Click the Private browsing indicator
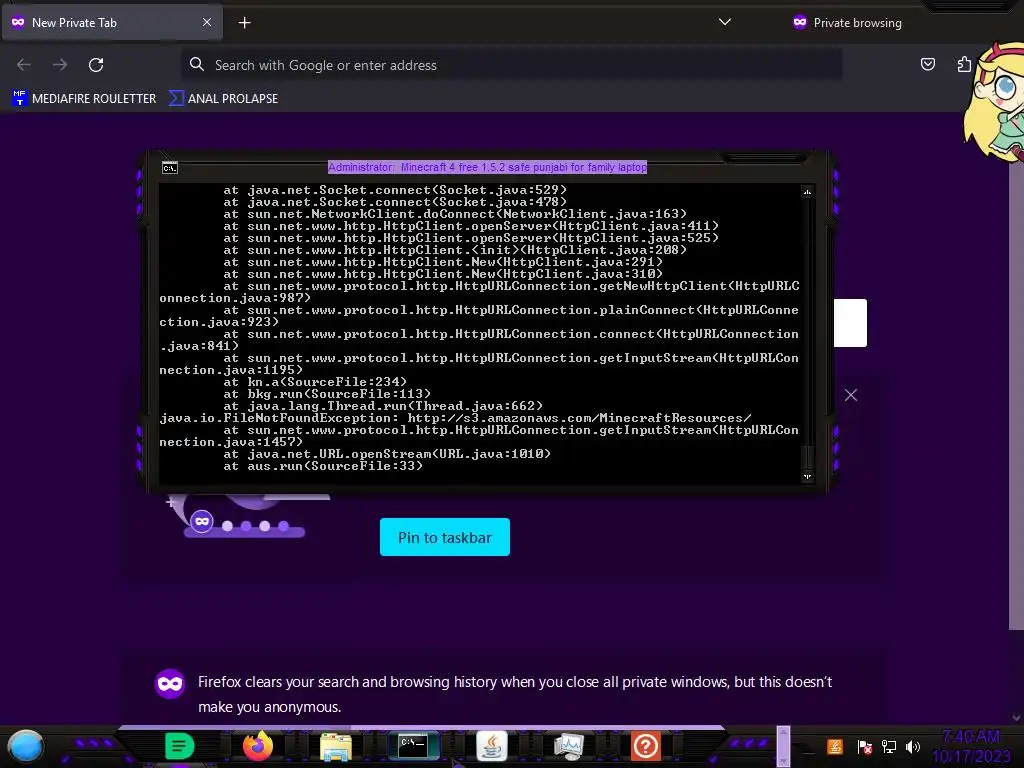The height and width of the screenshot is (768, 1024). pyautogui.click(x=847, y=23)
